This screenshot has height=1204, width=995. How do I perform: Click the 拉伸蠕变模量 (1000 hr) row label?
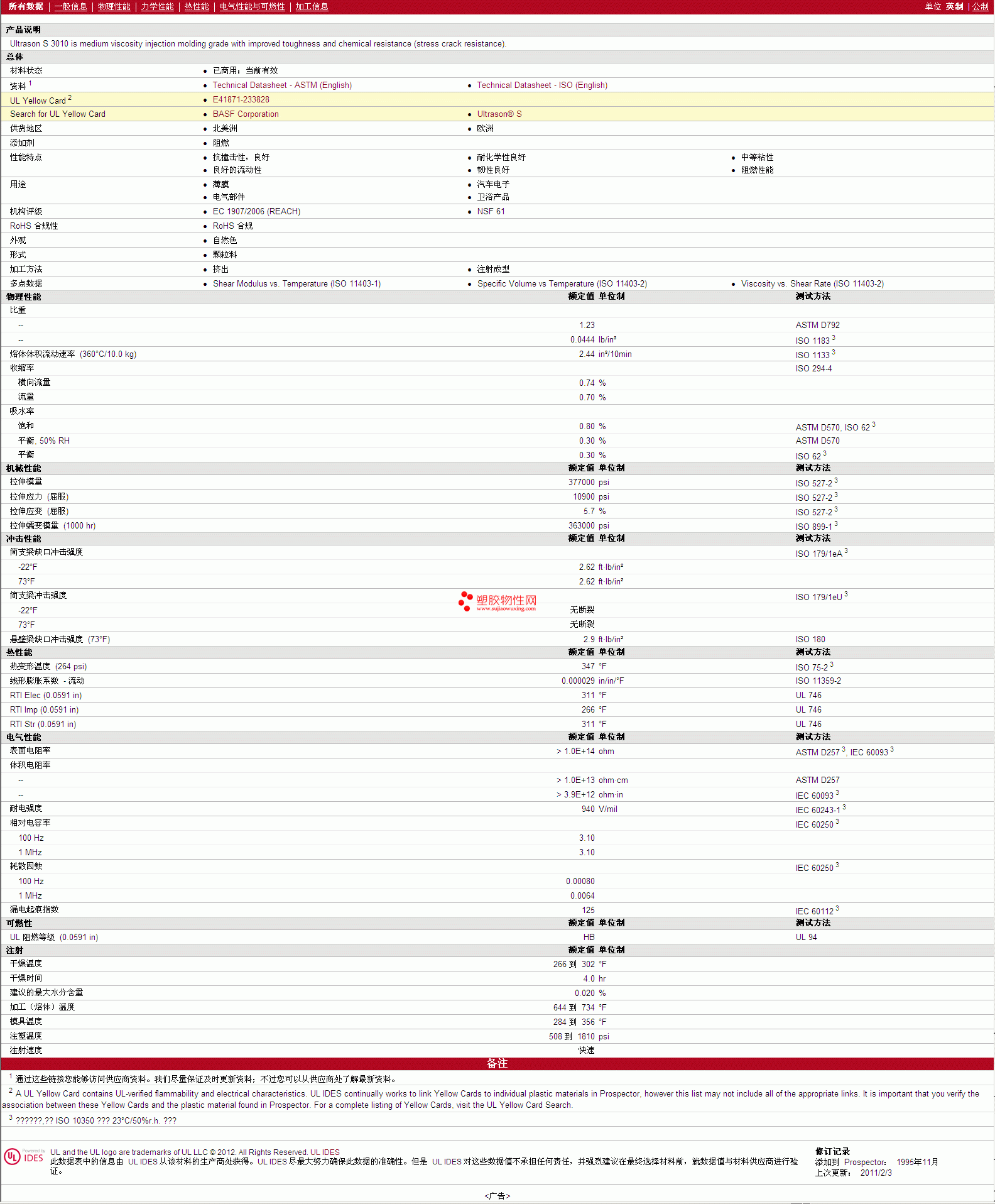[53, 525]
